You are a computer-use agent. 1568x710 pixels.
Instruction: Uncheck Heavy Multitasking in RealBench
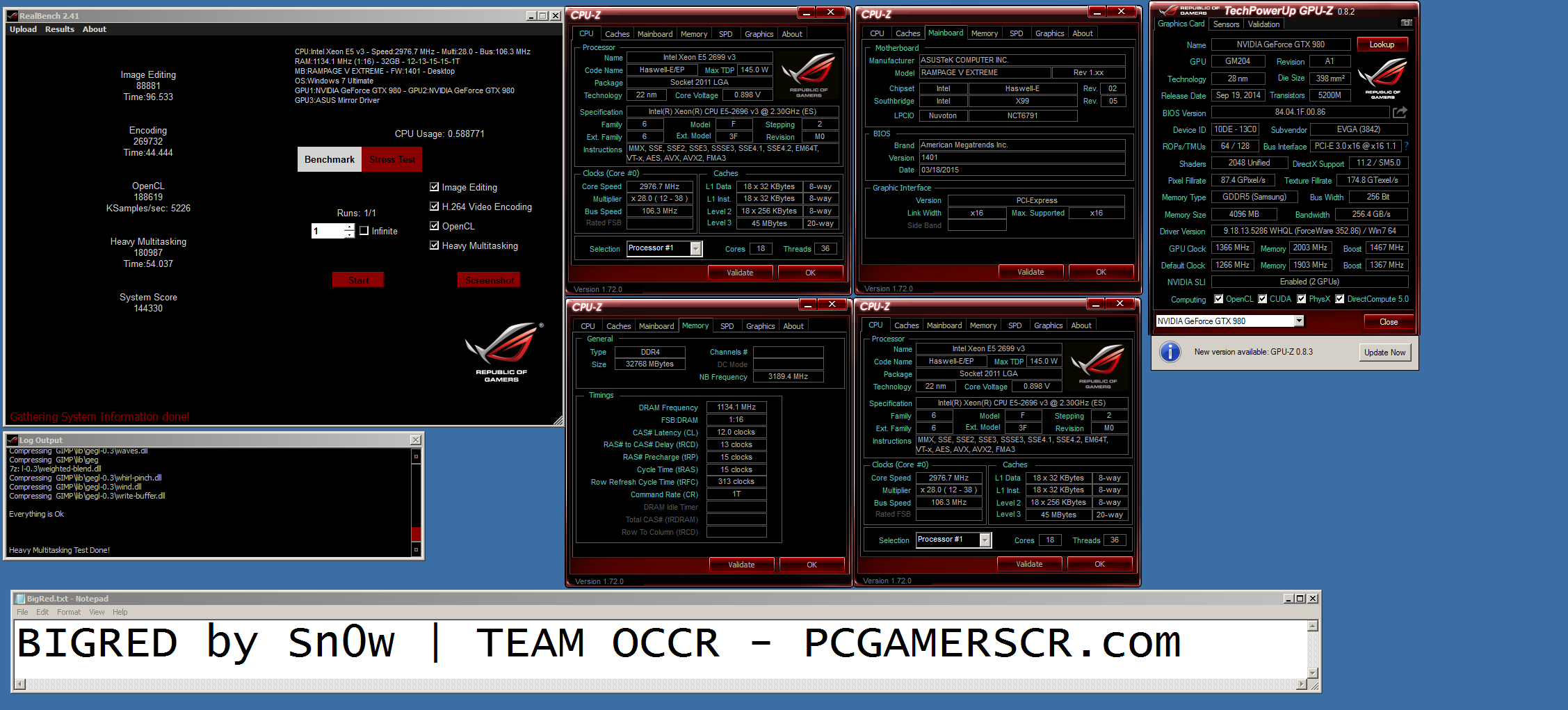(435, 245)
